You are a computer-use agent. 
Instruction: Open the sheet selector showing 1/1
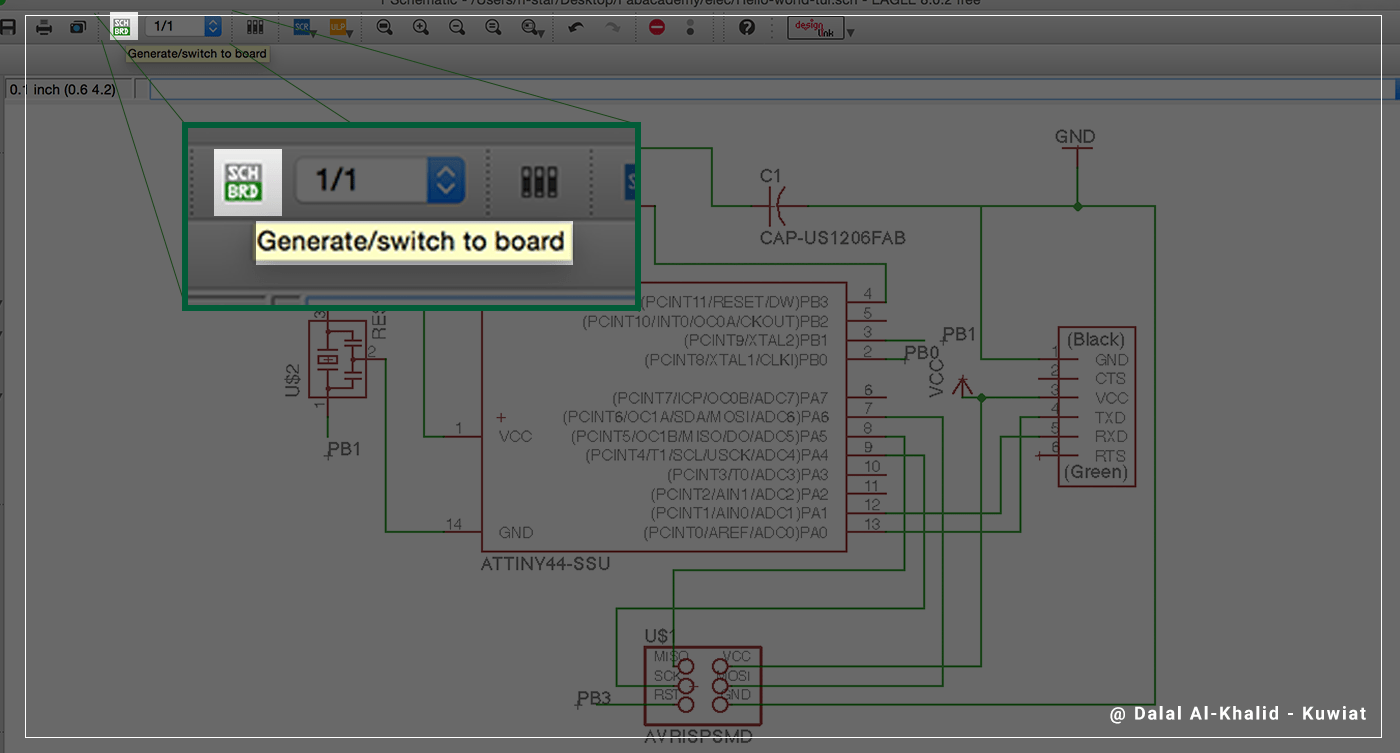tap(183, 27)
